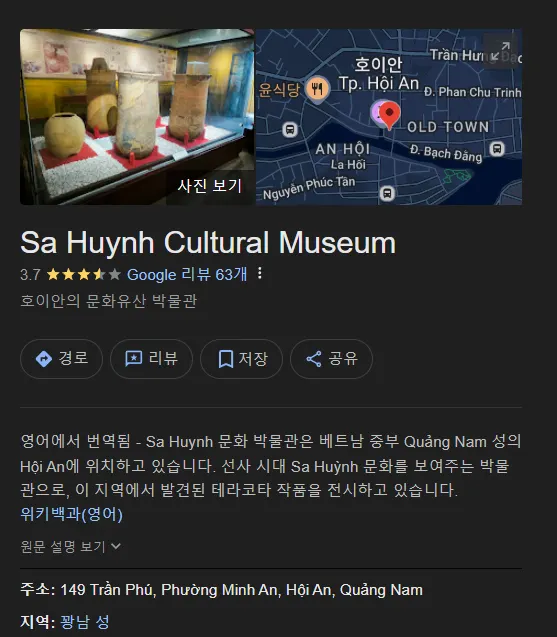Expand the map with the fullscreen arrows icon
This screenshot has width=557, height=637.
pyautogui.click(x=500, y=52)
